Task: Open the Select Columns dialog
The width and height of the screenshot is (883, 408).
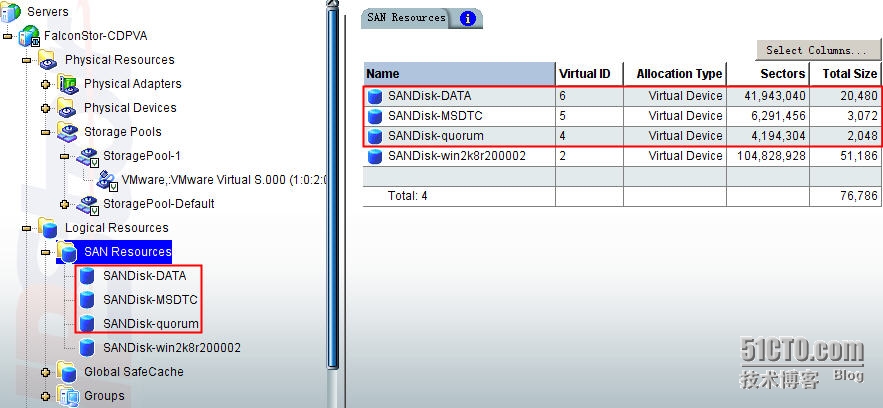Action: [817, 51]
